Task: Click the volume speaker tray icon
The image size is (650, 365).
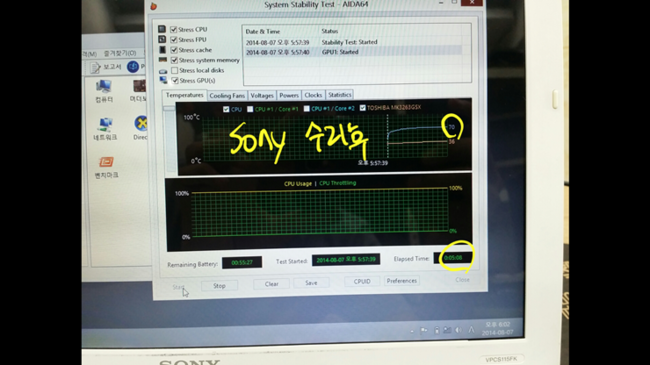Action: (x=458, y=330)
